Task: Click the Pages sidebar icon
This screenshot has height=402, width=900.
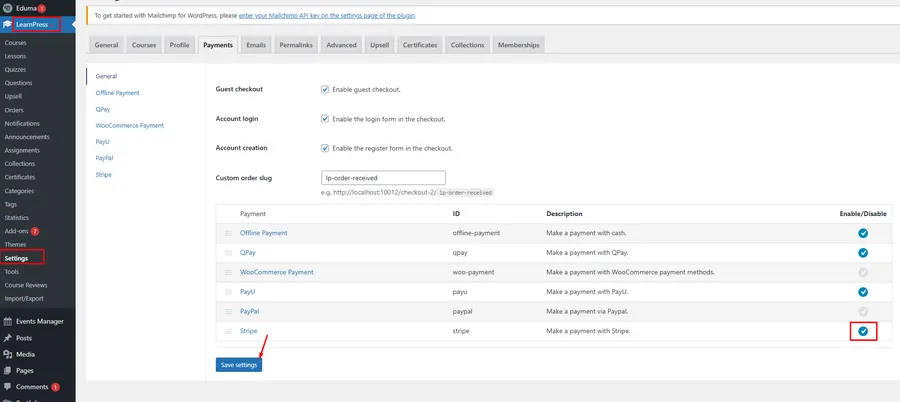Action: [x=8, y=370]
